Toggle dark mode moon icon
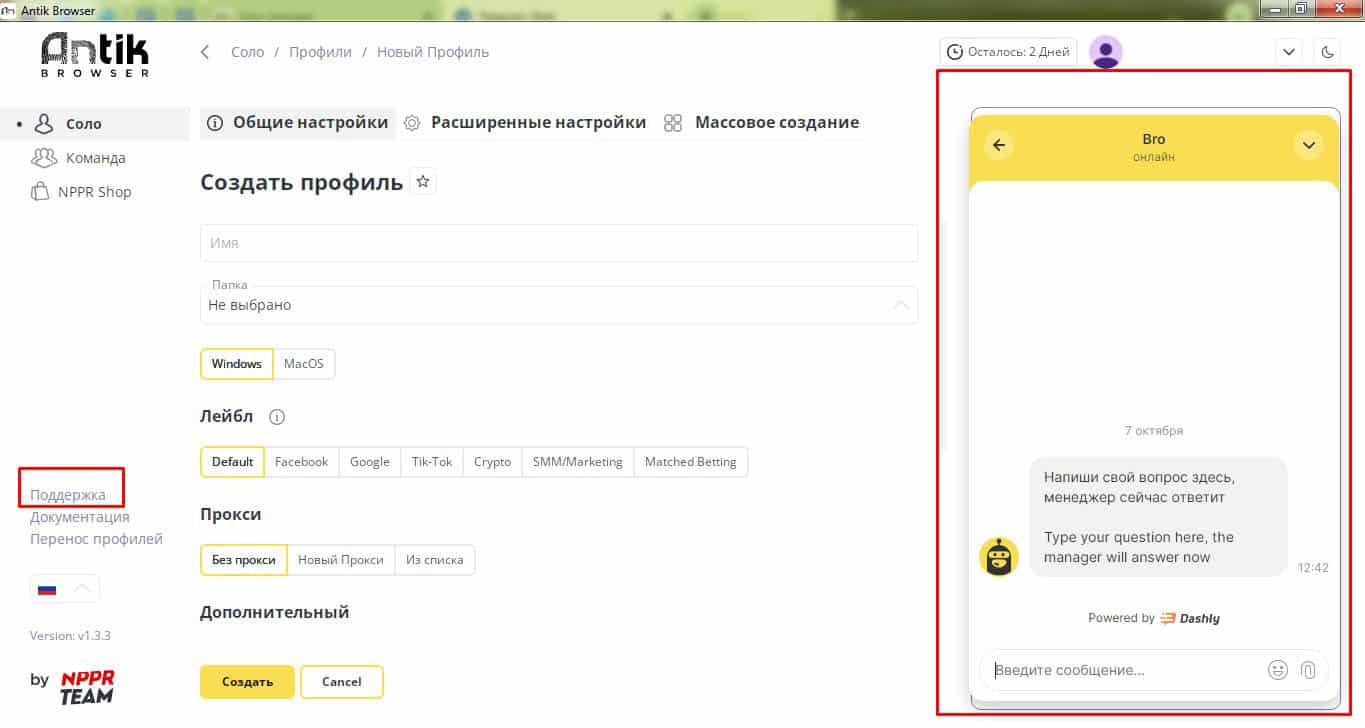 pyautogui.click(x=1328, y=52)
